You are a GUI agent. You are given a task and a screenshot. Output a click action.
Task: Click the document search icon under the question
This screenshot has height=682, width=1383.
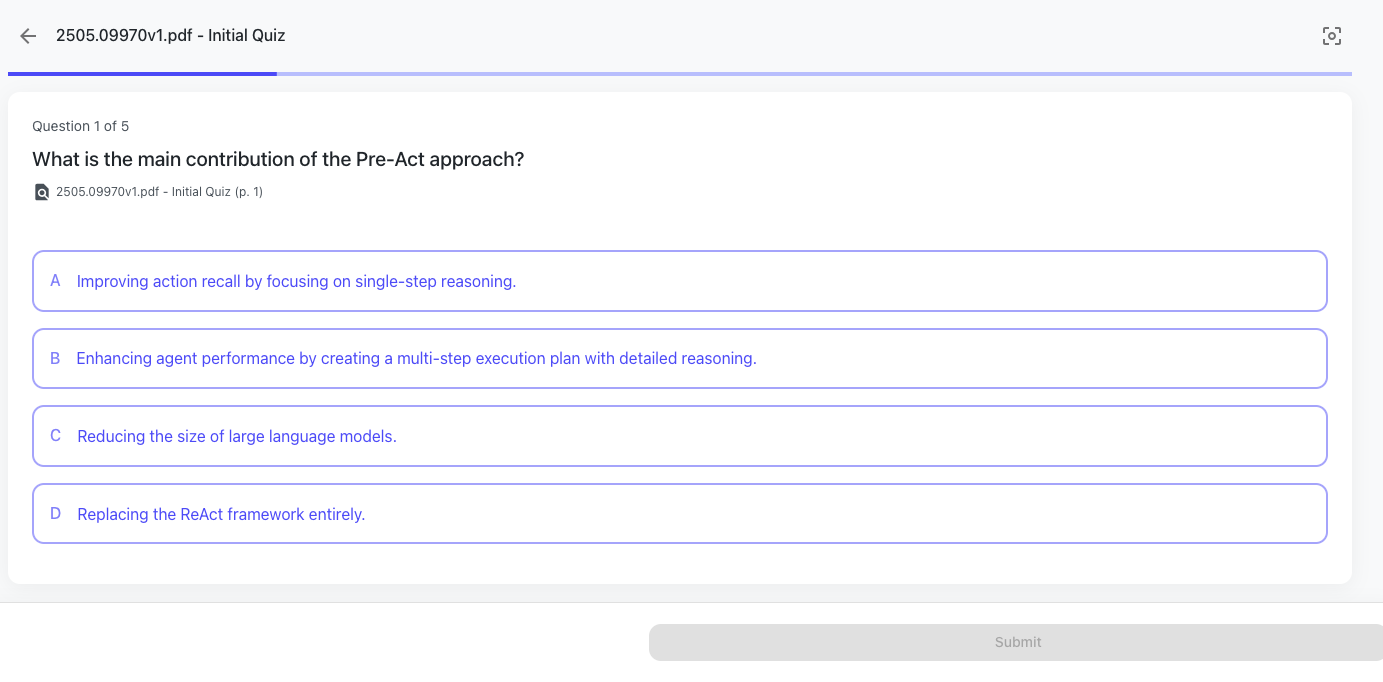tap(41, 192)
